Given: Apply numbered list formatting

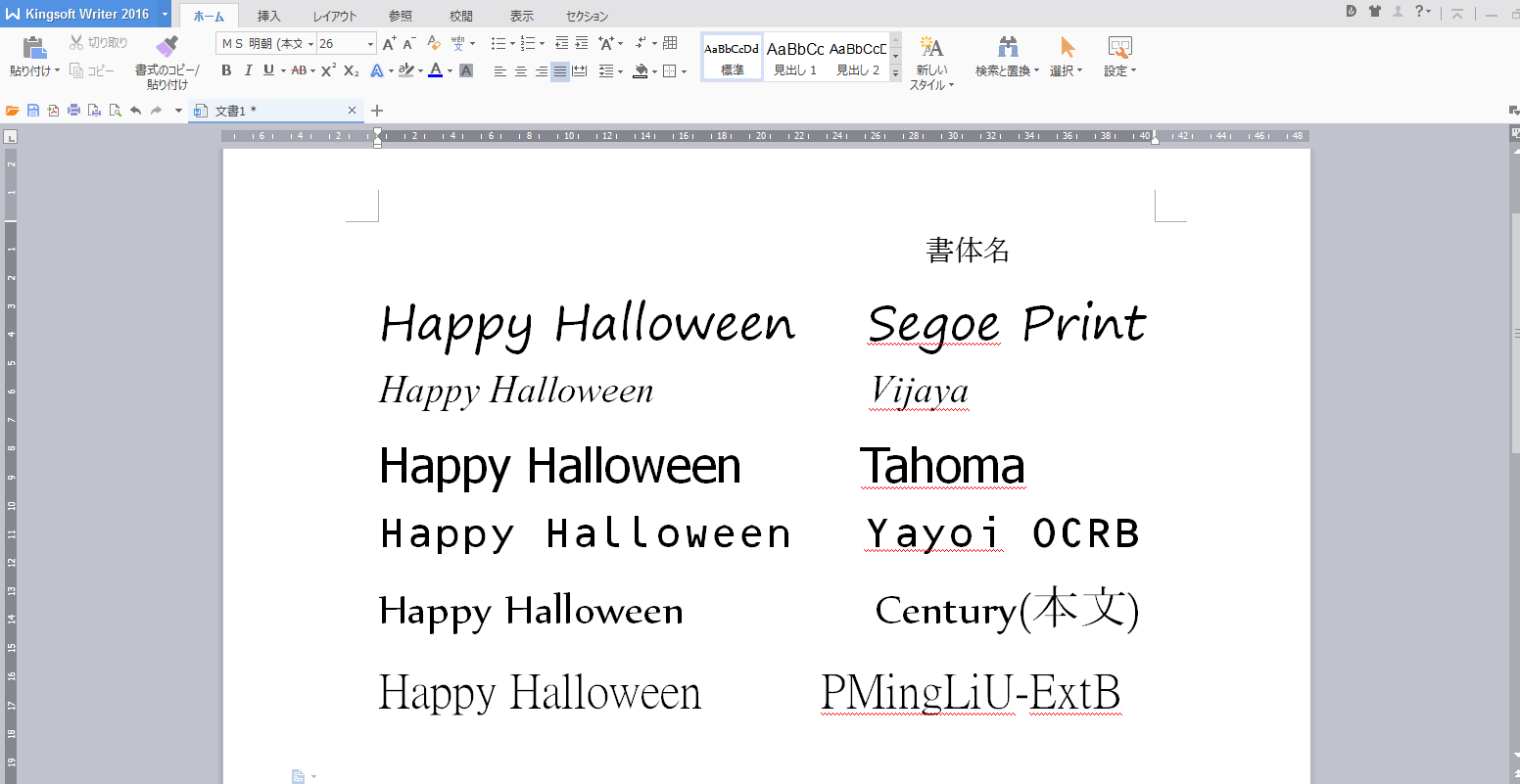Looking at the screenshot, I should click(528, 43).
